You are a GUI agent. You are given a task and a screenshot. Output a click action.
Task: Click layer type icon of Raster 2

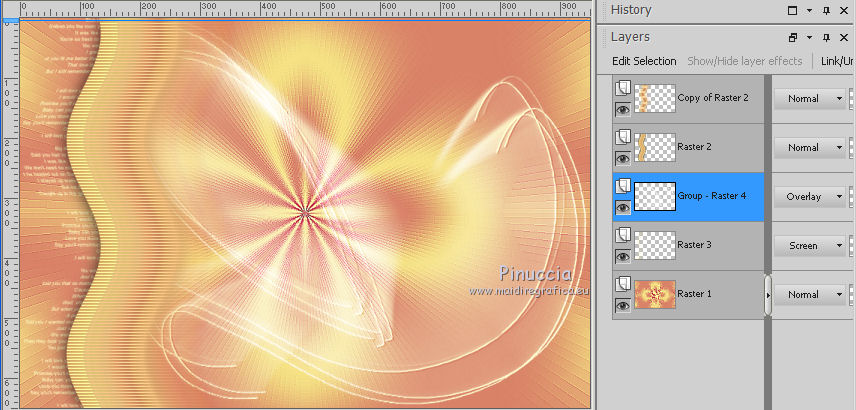click(x=623, y=138)
